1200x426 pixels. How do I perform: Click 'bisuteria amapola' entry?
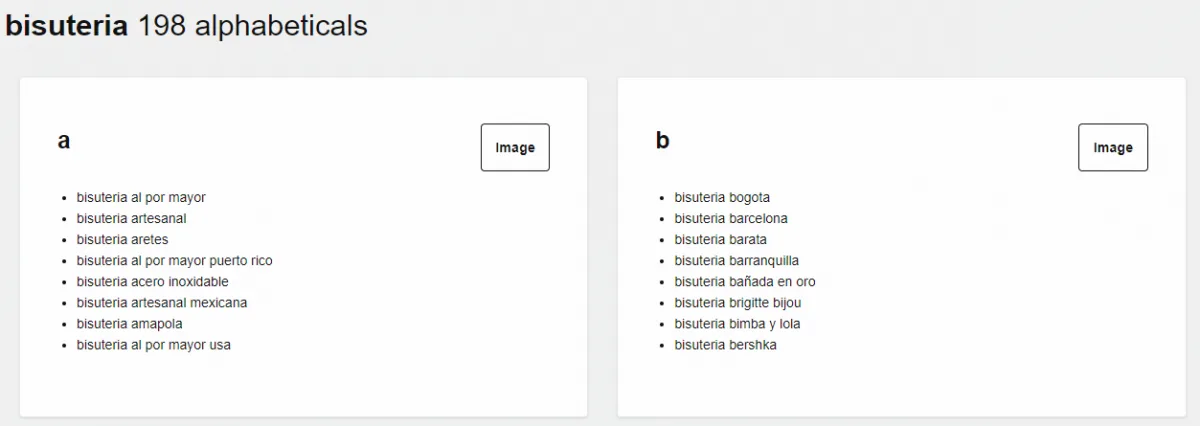tap(129, 323)
